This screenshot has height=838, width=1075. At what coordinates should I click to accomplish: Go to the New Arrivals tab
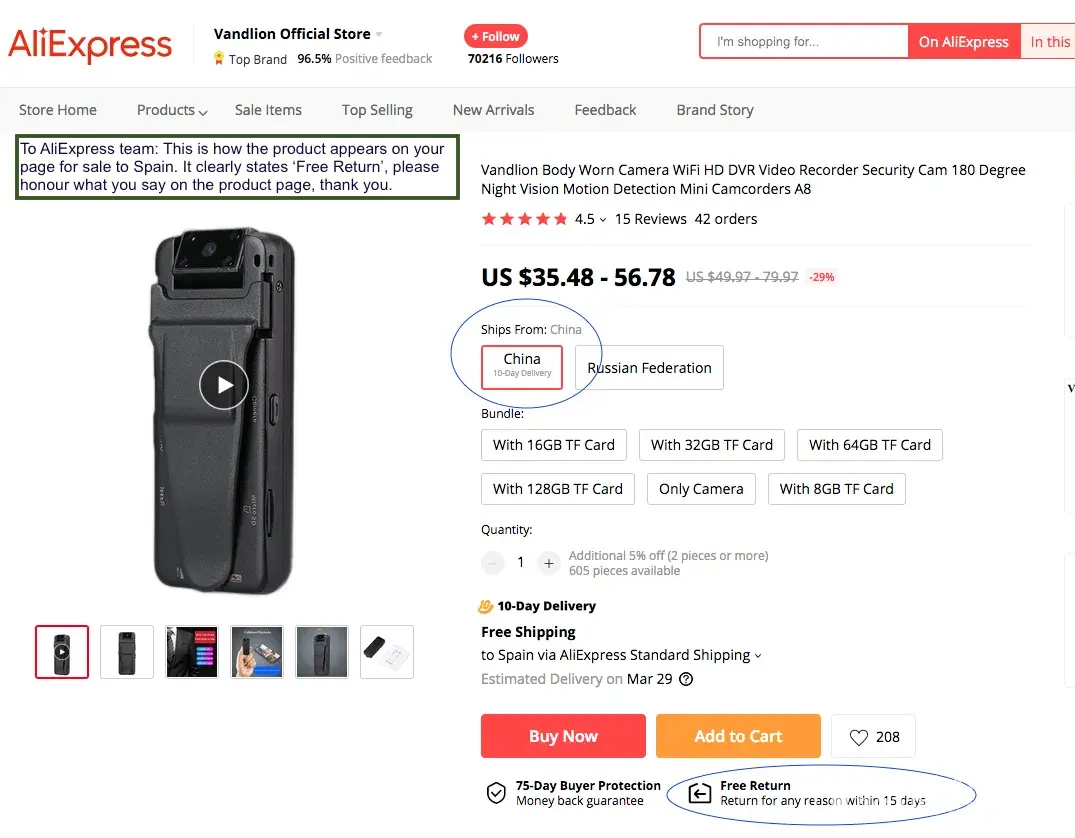coord(493,110)
